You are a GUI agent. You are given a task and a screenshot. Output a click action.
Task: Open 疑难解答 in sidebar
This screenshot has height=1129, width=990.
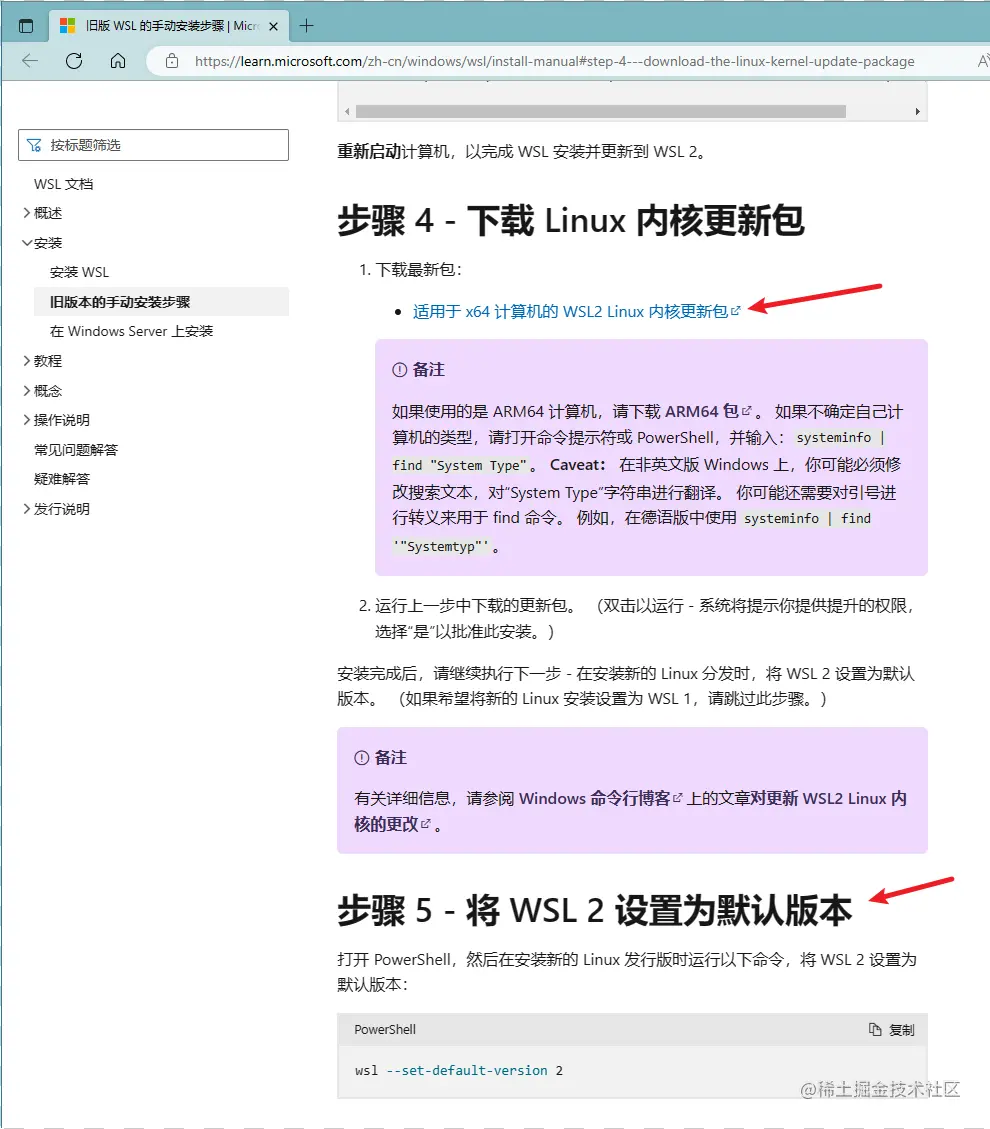[62, 479]
